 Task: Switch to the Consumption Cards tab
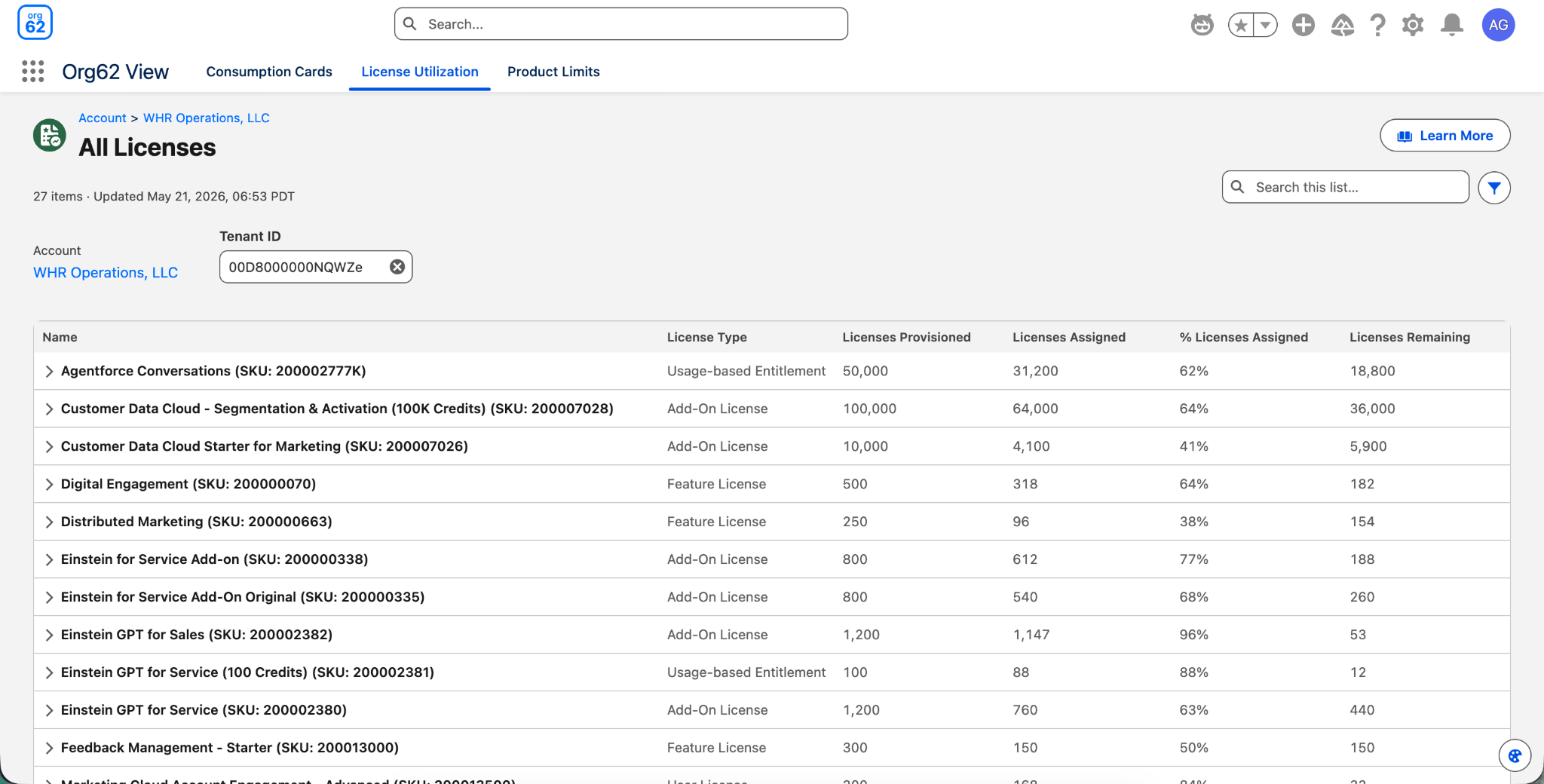click(x=269, y=72)
